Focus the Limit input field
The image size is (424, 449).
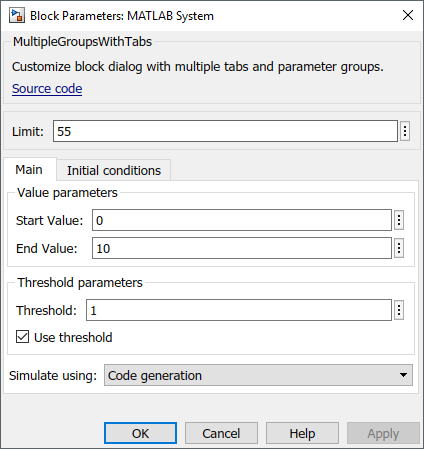[x=225, y=131]
